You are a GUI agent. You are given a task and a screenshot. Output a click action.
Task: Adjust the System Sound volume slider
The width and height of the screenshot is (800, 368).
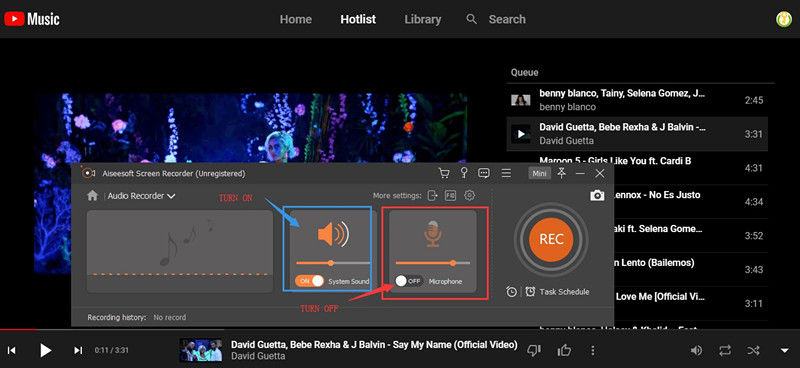coord(333,263)
